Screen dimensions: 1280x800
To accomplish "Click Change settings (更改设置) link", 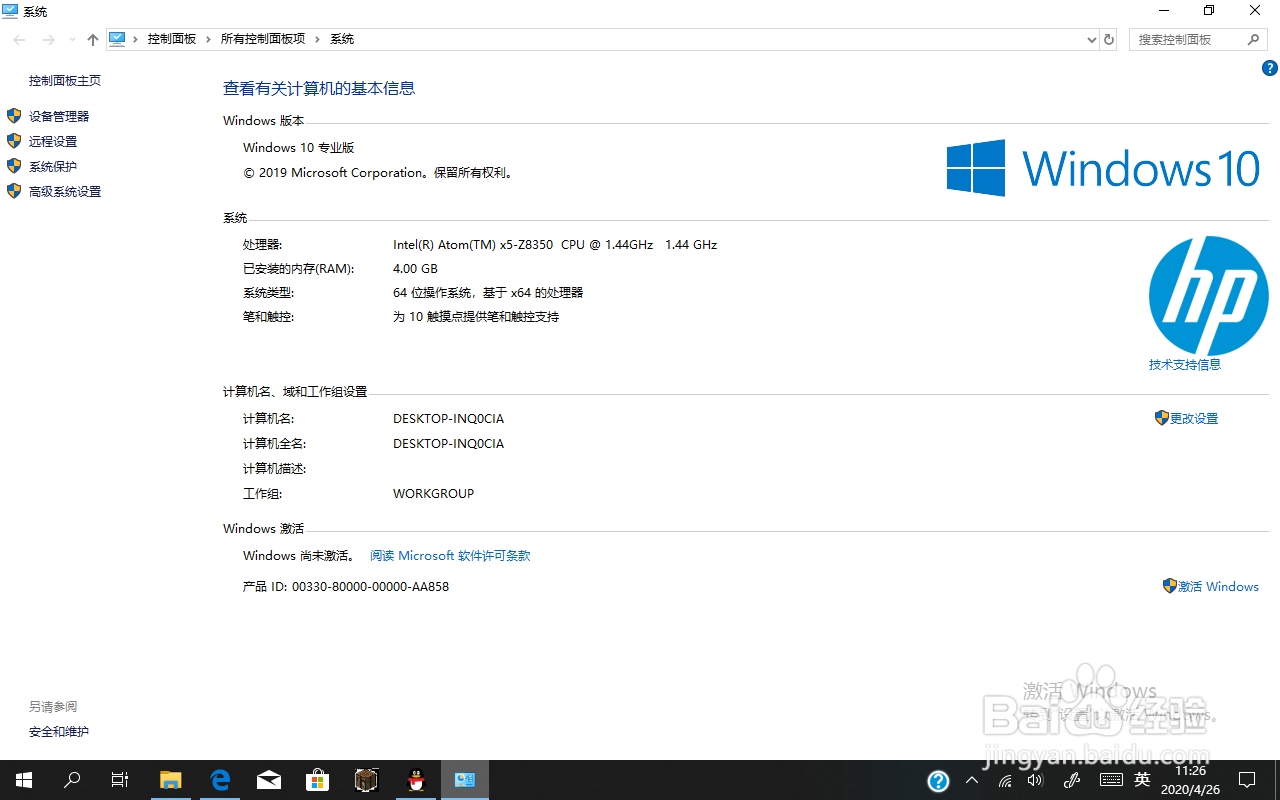I will [x=1194, y=419].
